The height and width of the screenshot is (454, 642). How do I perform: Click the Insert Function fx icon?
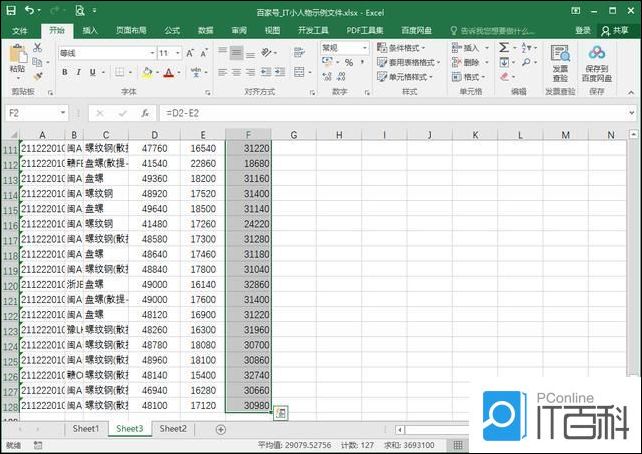tap(145, 113)
